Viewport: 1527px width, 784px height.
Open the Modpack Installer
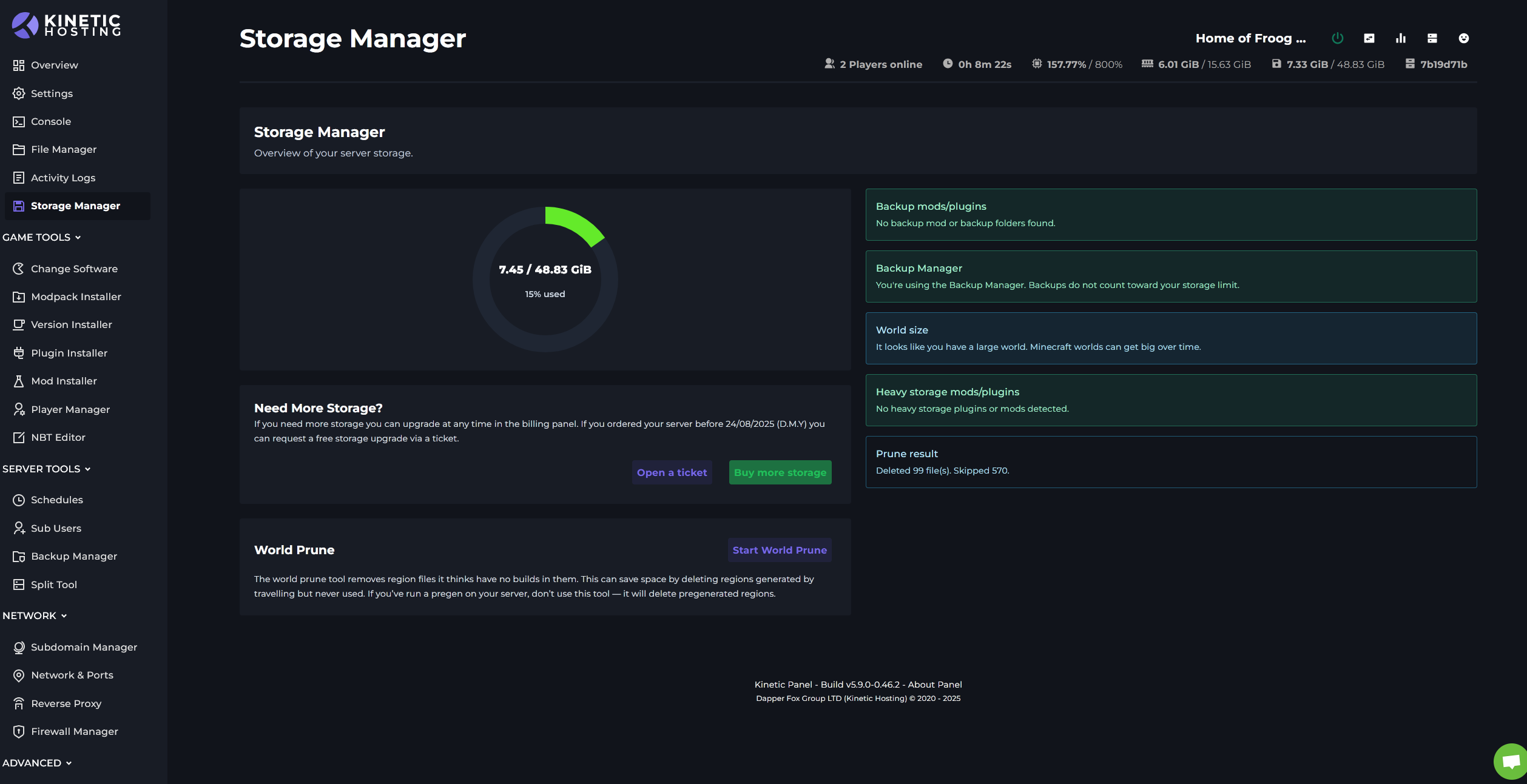76,297
